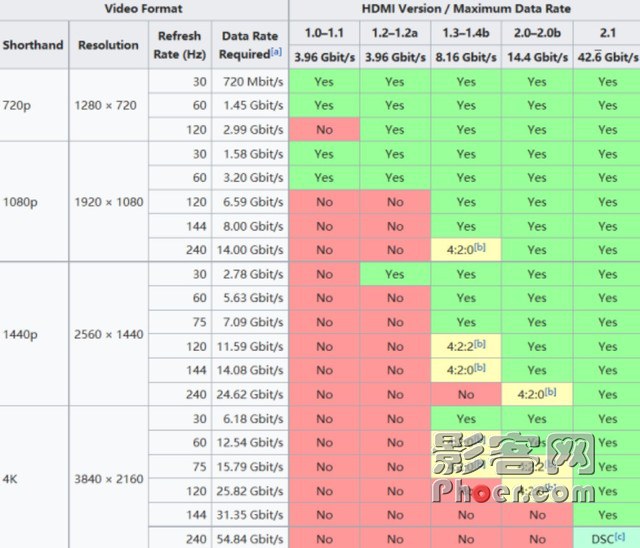Select the 1.0–1.1 version header
The height and width of the screenshot is (548, 640).
(x=324, y=33)
